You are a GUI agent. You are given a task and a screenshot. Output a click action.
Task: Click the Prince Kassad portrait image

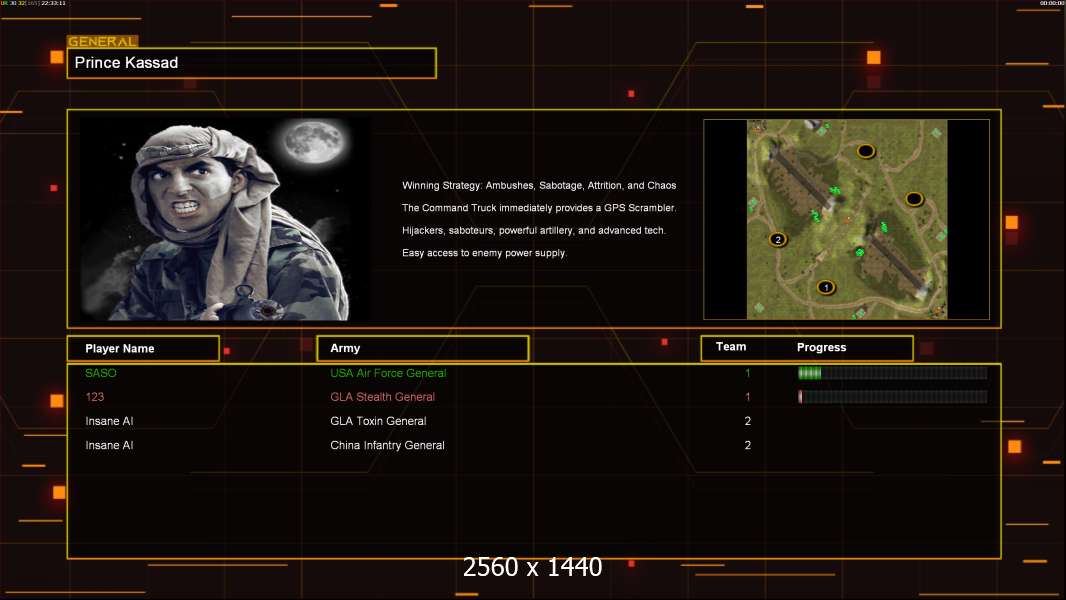pos(225,219)
